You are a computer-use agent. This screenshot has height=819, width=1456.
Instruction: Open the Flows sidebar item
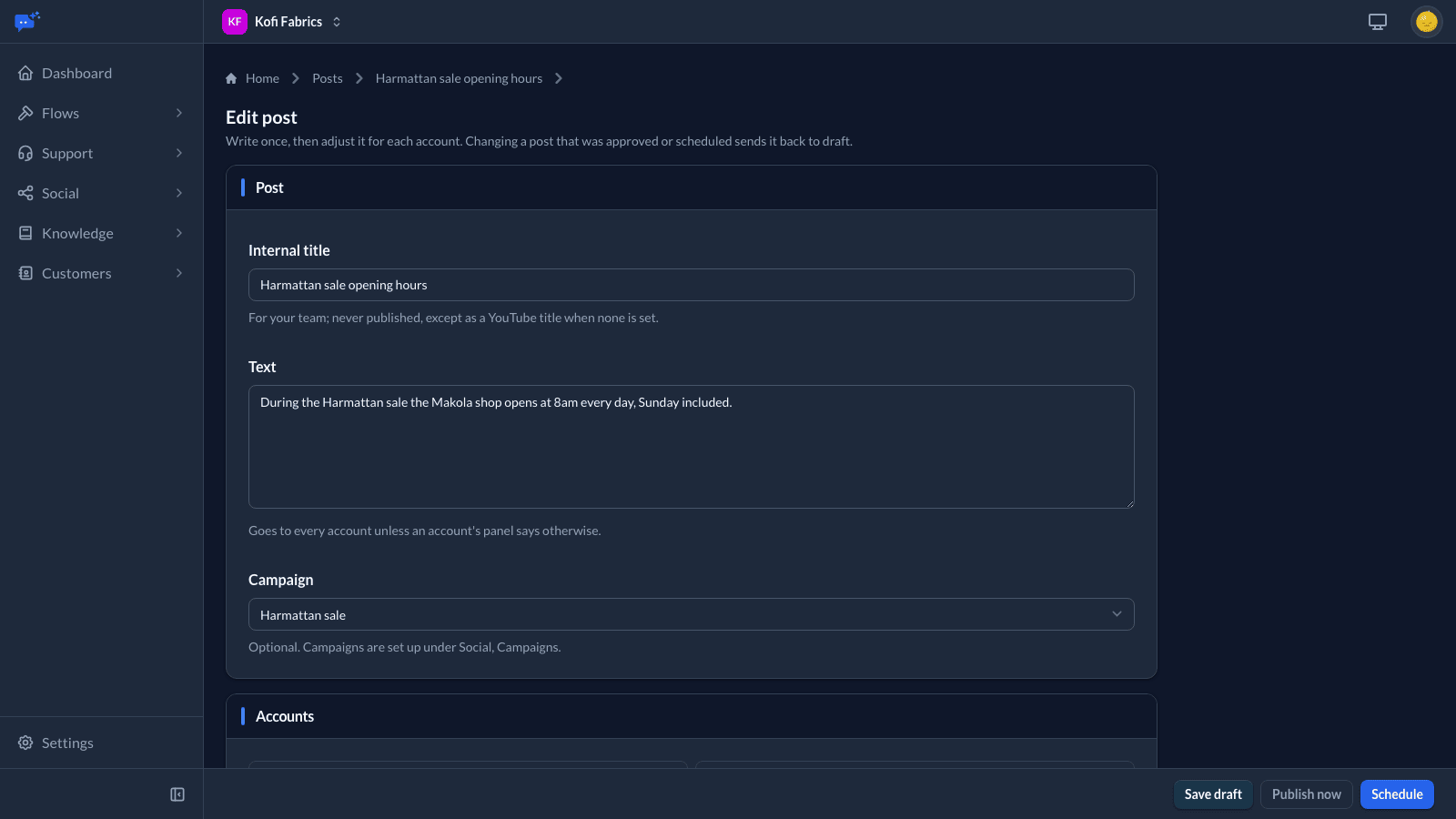point(102,113)
